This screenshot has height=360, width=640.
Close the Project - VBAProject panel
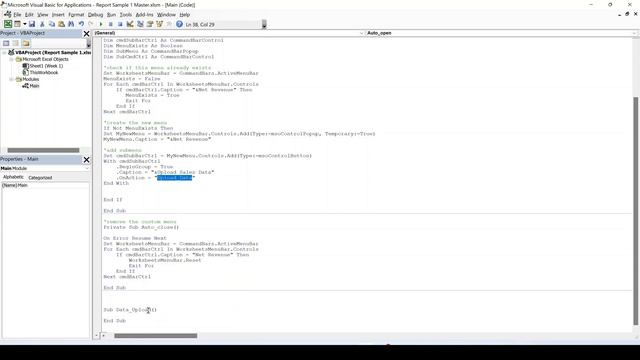pos(86,33)
